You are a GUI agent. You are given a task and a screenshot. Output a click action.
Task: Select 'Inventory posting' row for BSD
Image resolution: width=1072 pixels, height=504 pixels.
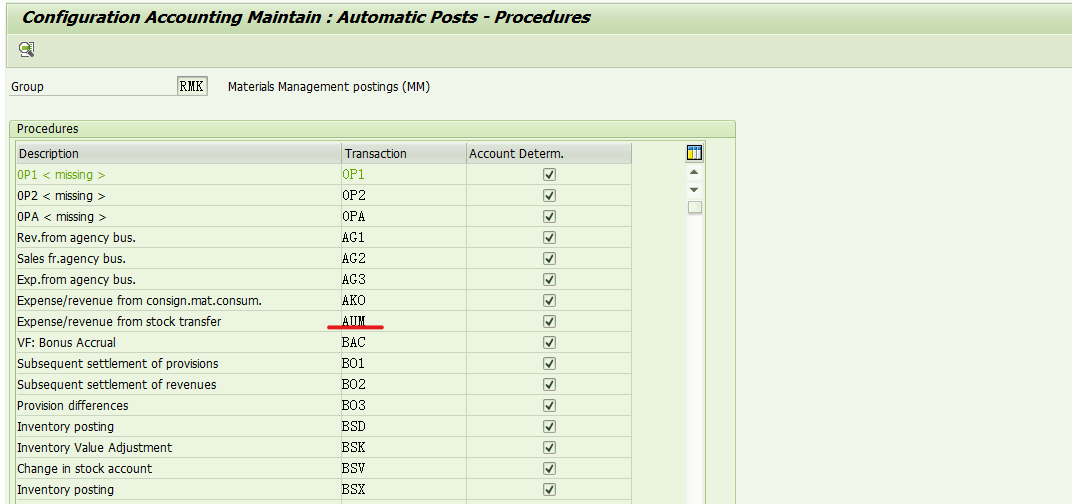178,427
